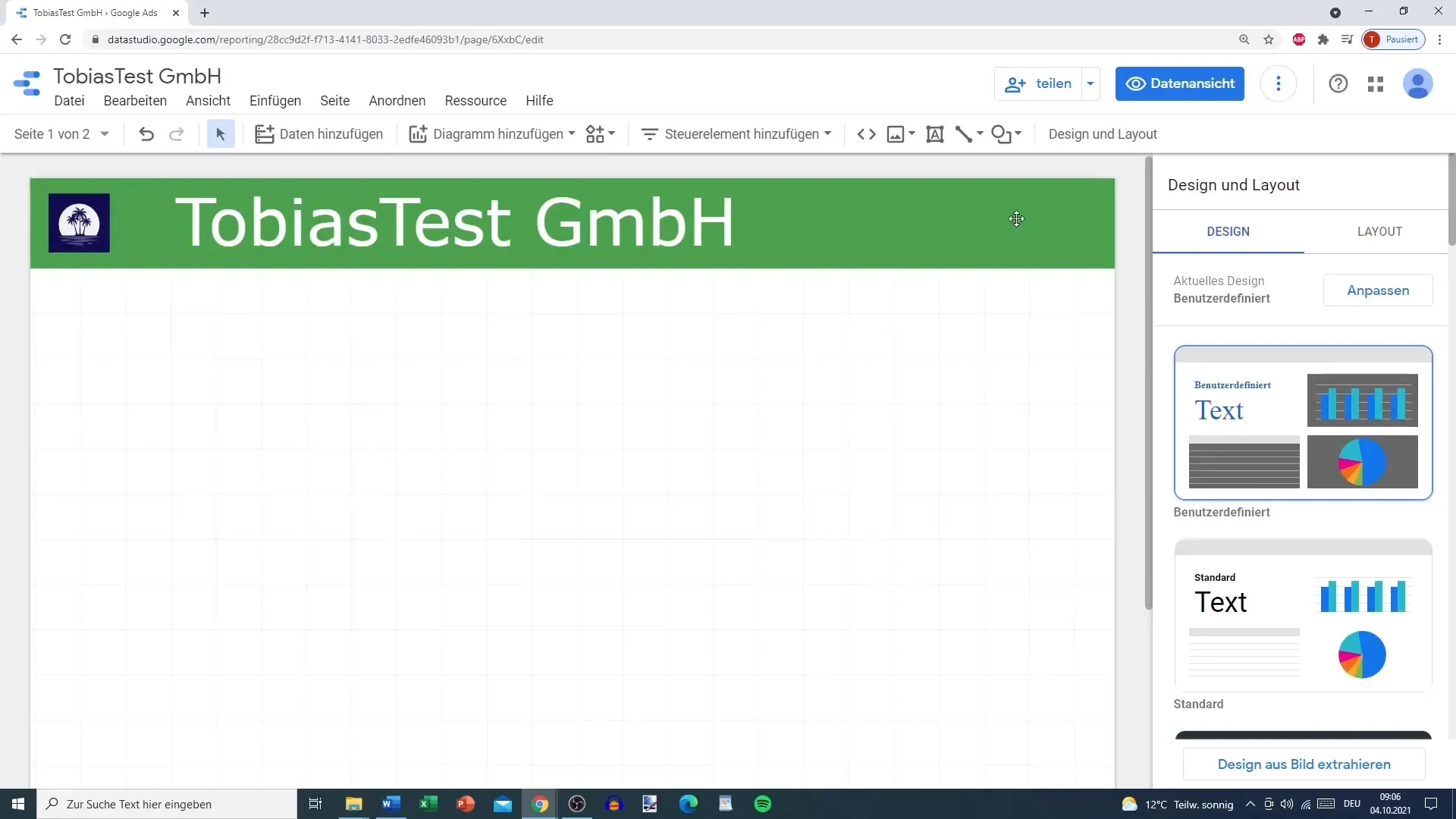Open File Explorer from the taskbar
Viewport: 1456px width, 819px height.
354,804
